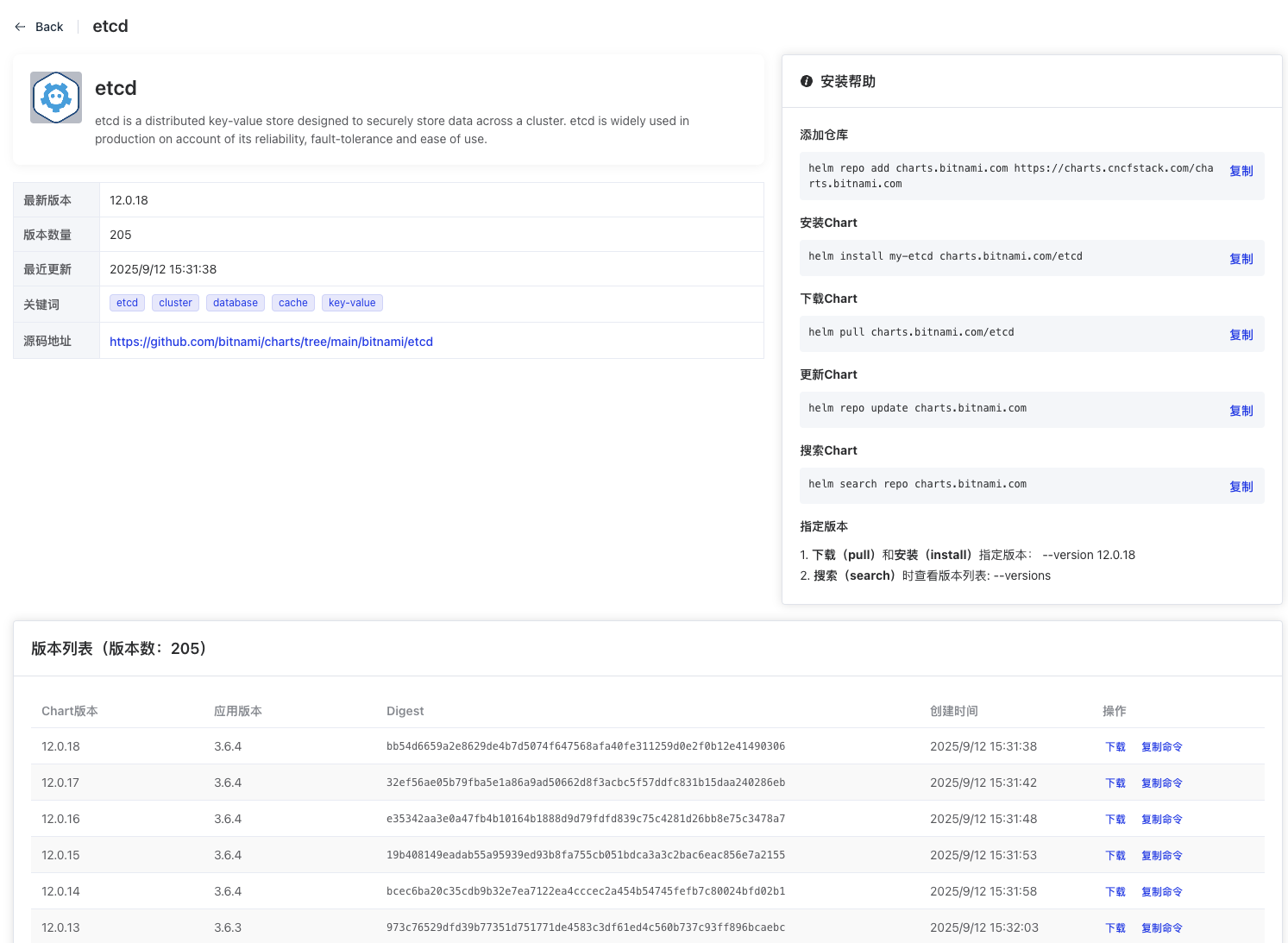Viewport: 1288px width, 943px height.
Task: Copy command for chart version 12.0.15
Action: click(1161, 856)
